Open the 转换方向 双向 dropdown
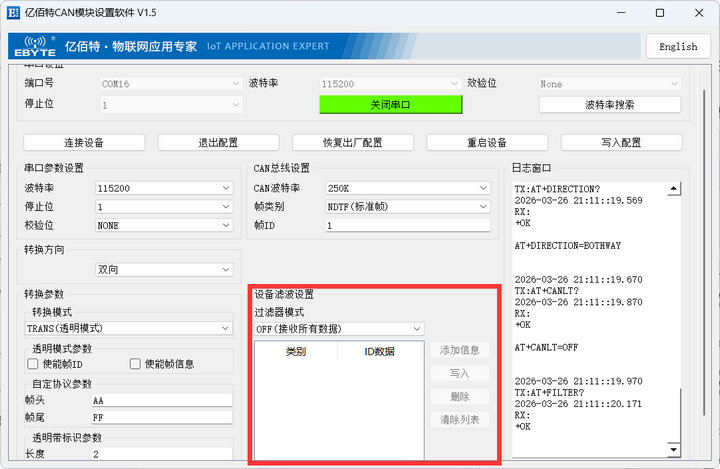 tap(164, 270)
